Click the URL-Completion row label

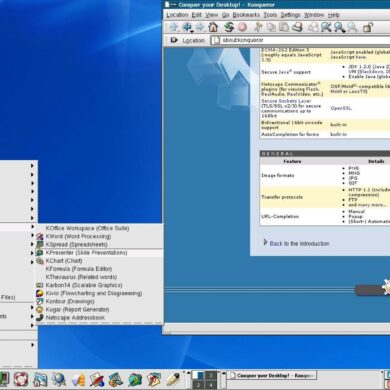(280, 216)
